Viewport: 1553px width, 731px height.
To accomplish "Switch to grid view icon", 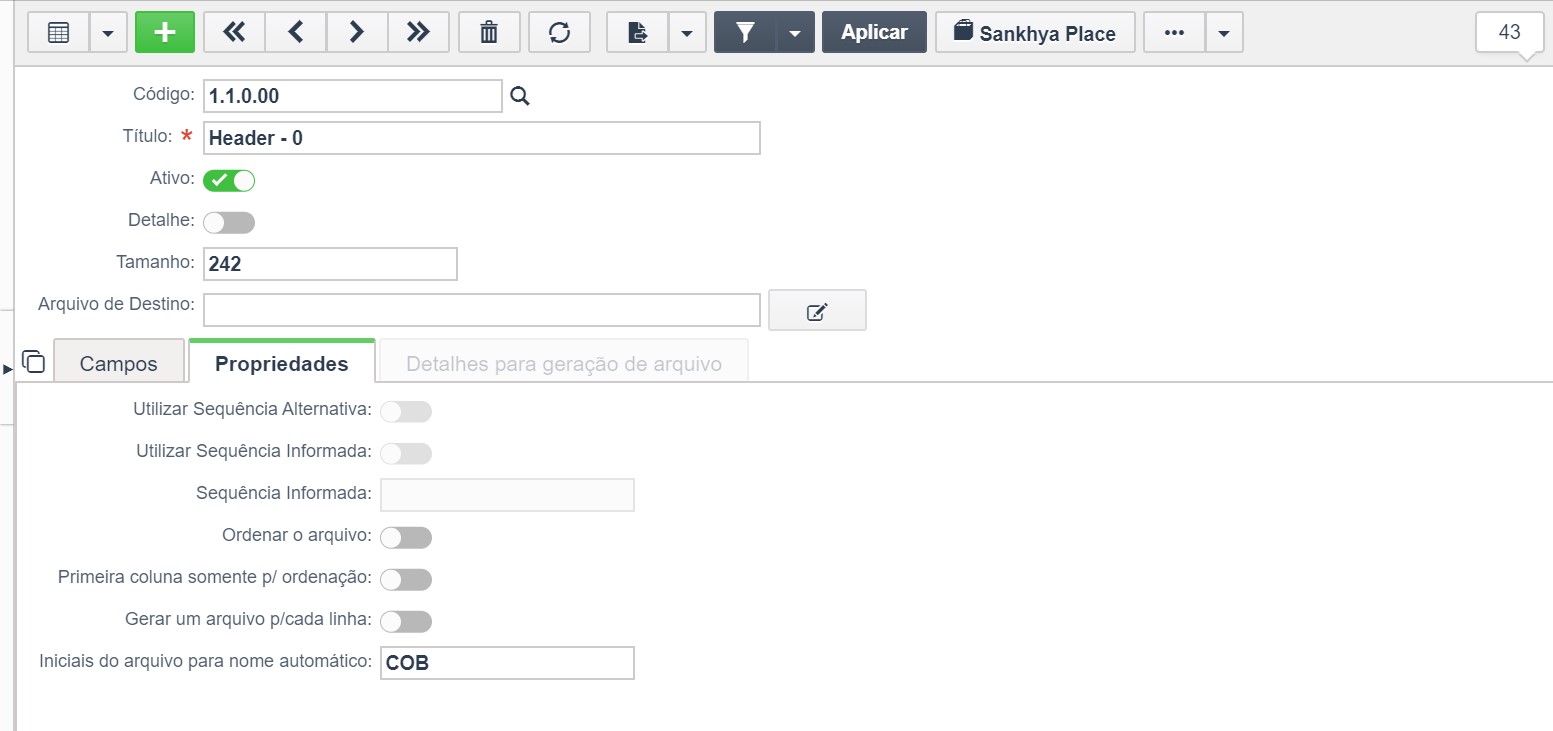I will (x=59, y=32).
